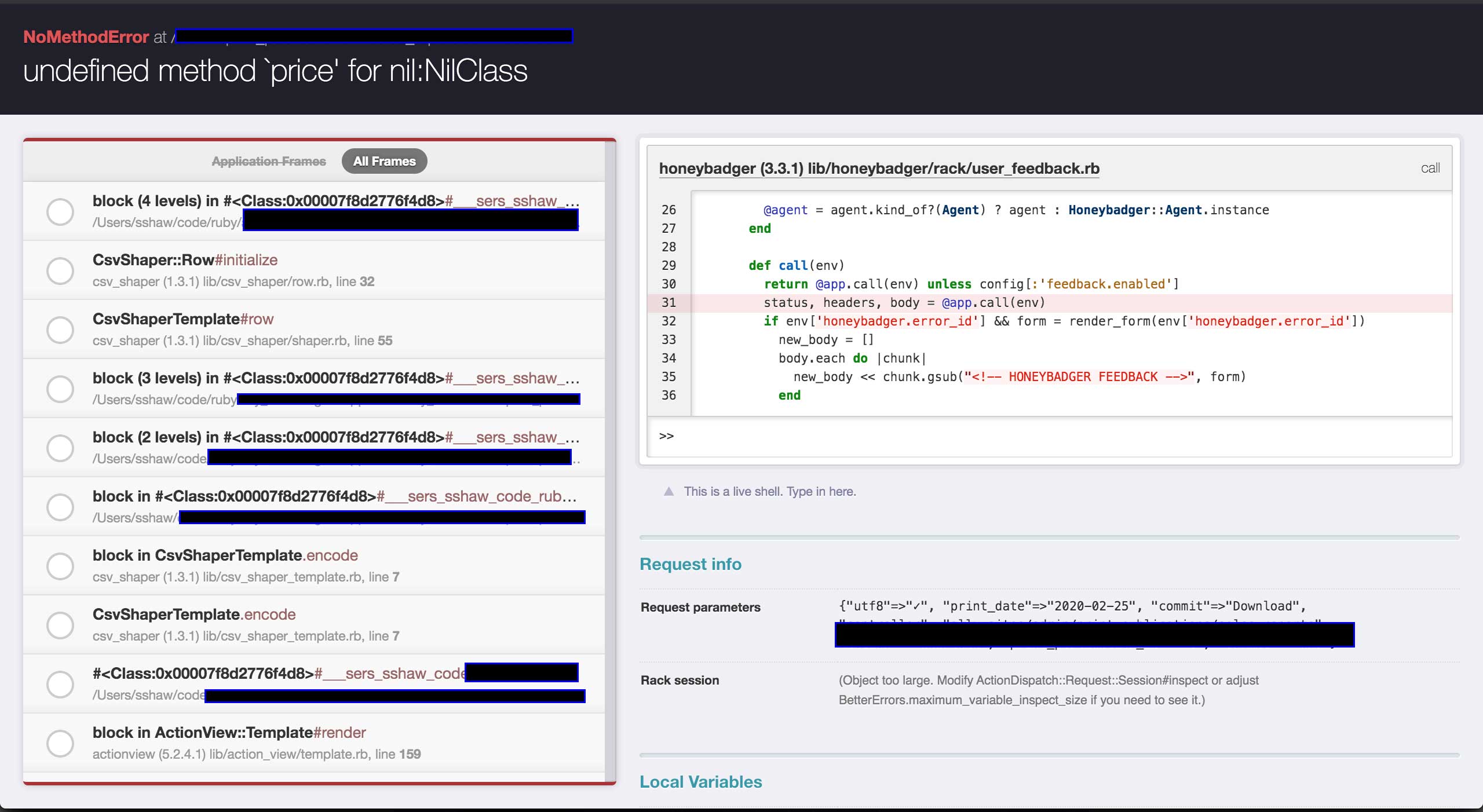Select the All Frames tab

click(384, 161)
